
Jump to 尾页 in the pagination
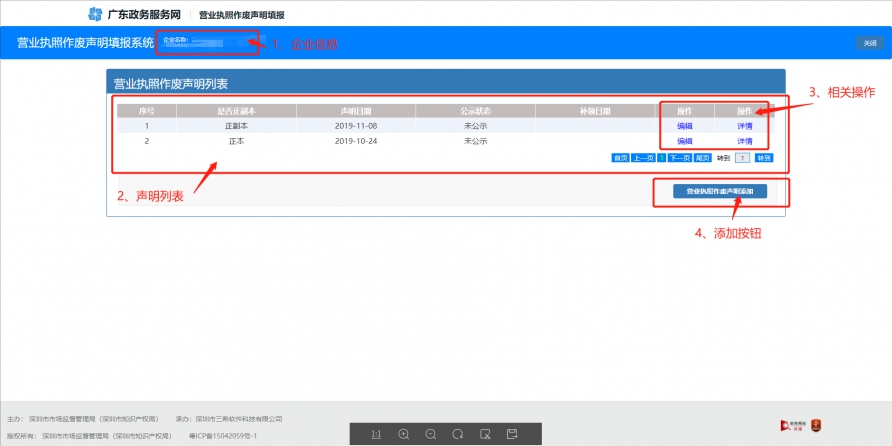[x=703, y=158]
